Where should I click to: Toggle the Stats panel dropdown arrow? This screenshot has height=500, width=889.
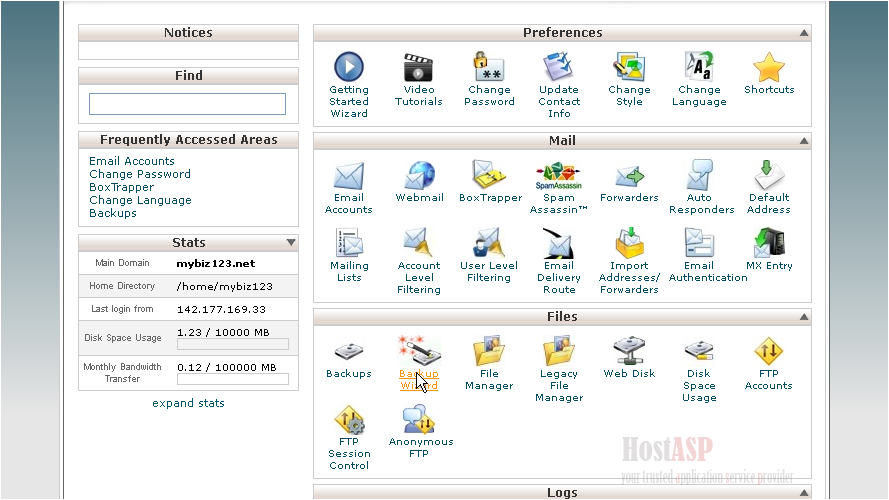(291, 243)
